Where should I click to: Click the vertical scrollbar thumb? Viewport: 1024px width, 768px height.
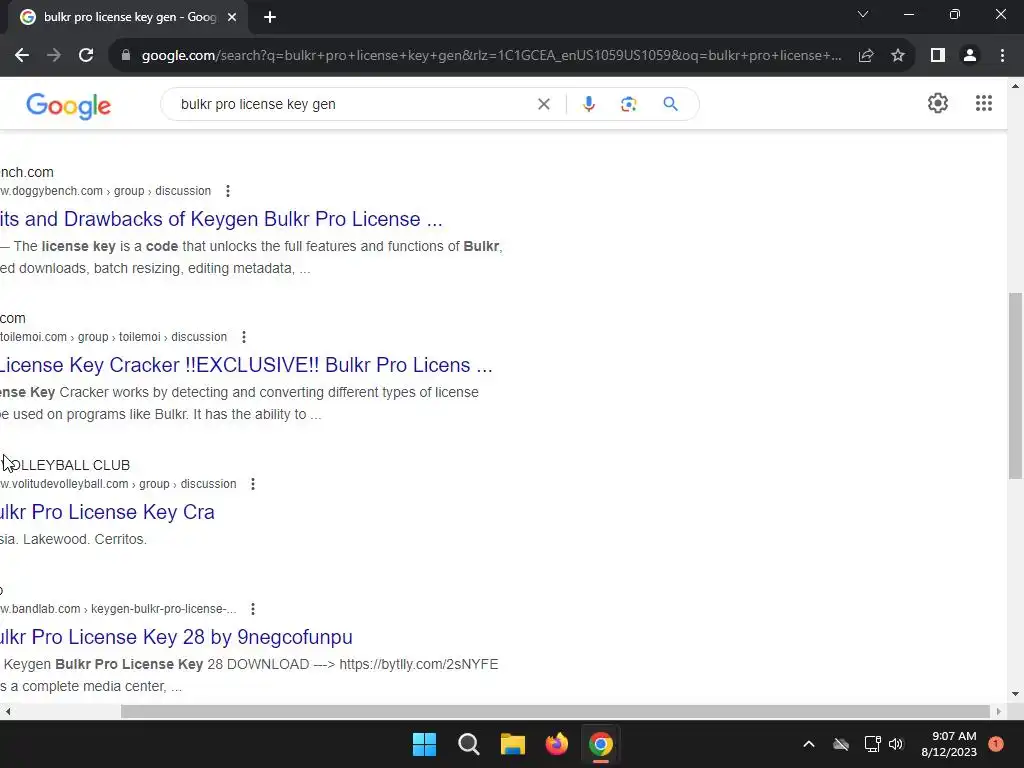coord(1016,385)
